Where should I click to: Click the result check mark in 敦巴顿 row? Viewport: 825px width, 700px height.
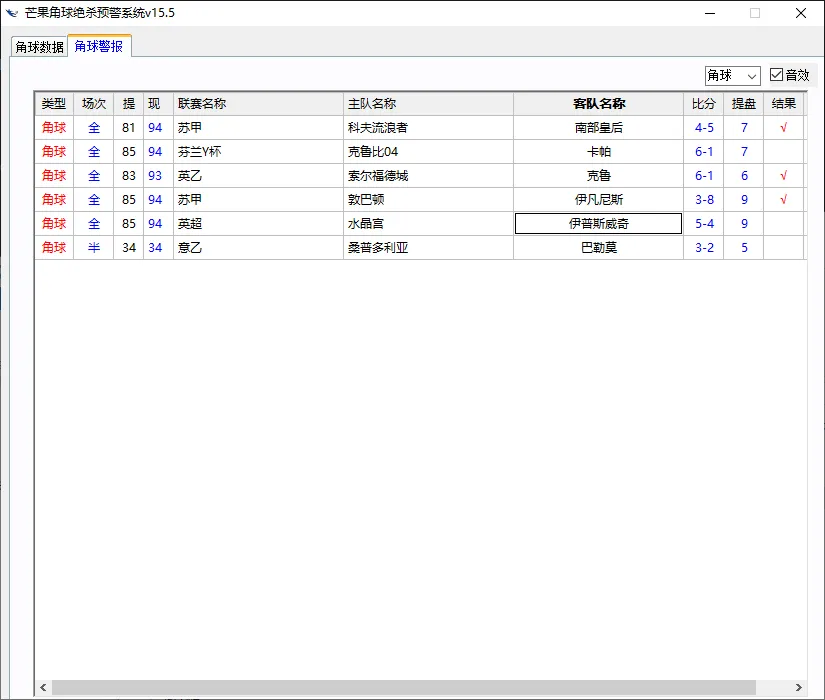(x=783, y=200)
